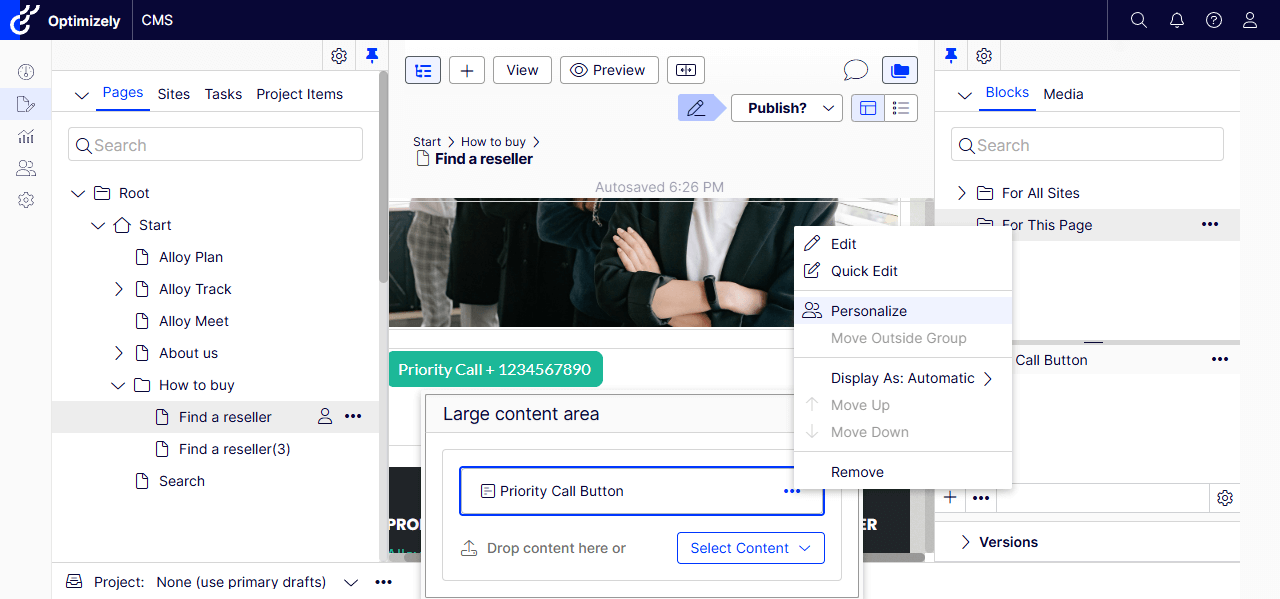The image size is (1280, 599).
Task: Open notifications bell icon
Action: pyautogui.click(x=1176, y=20)
